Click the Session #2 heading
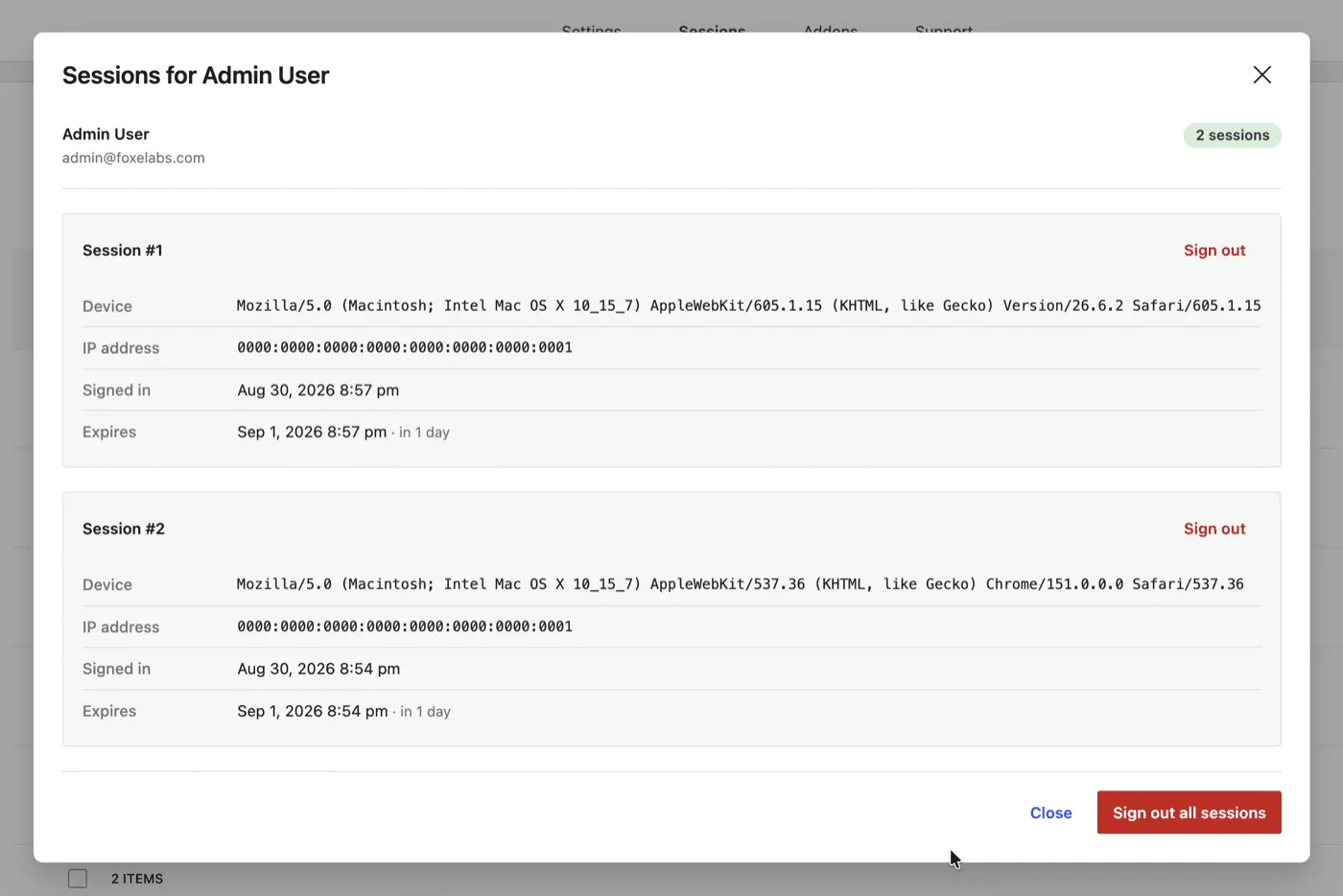1343x896 pixels. coord(124,529)
